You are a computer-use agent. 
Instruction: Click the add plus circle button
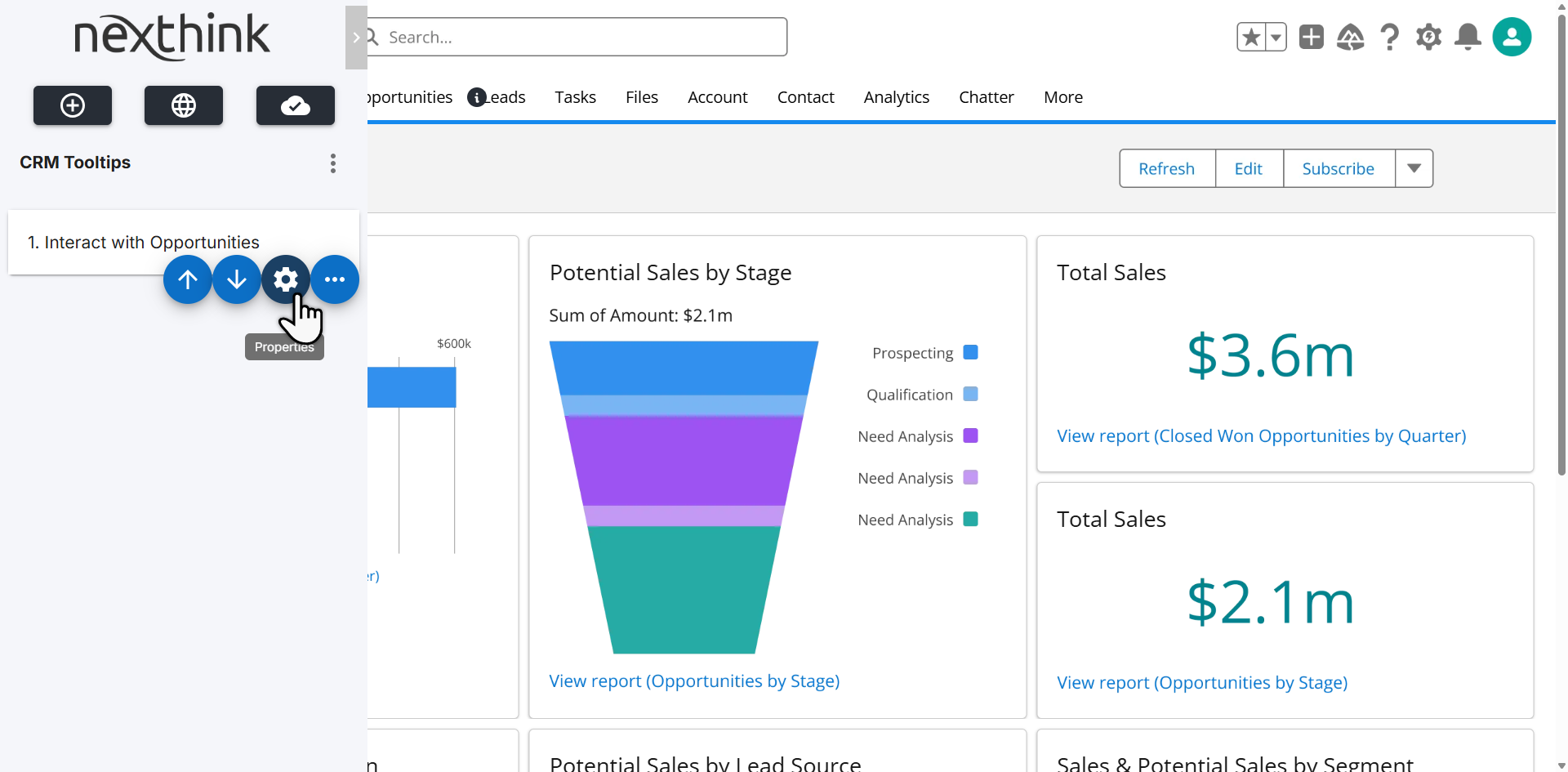73,105
